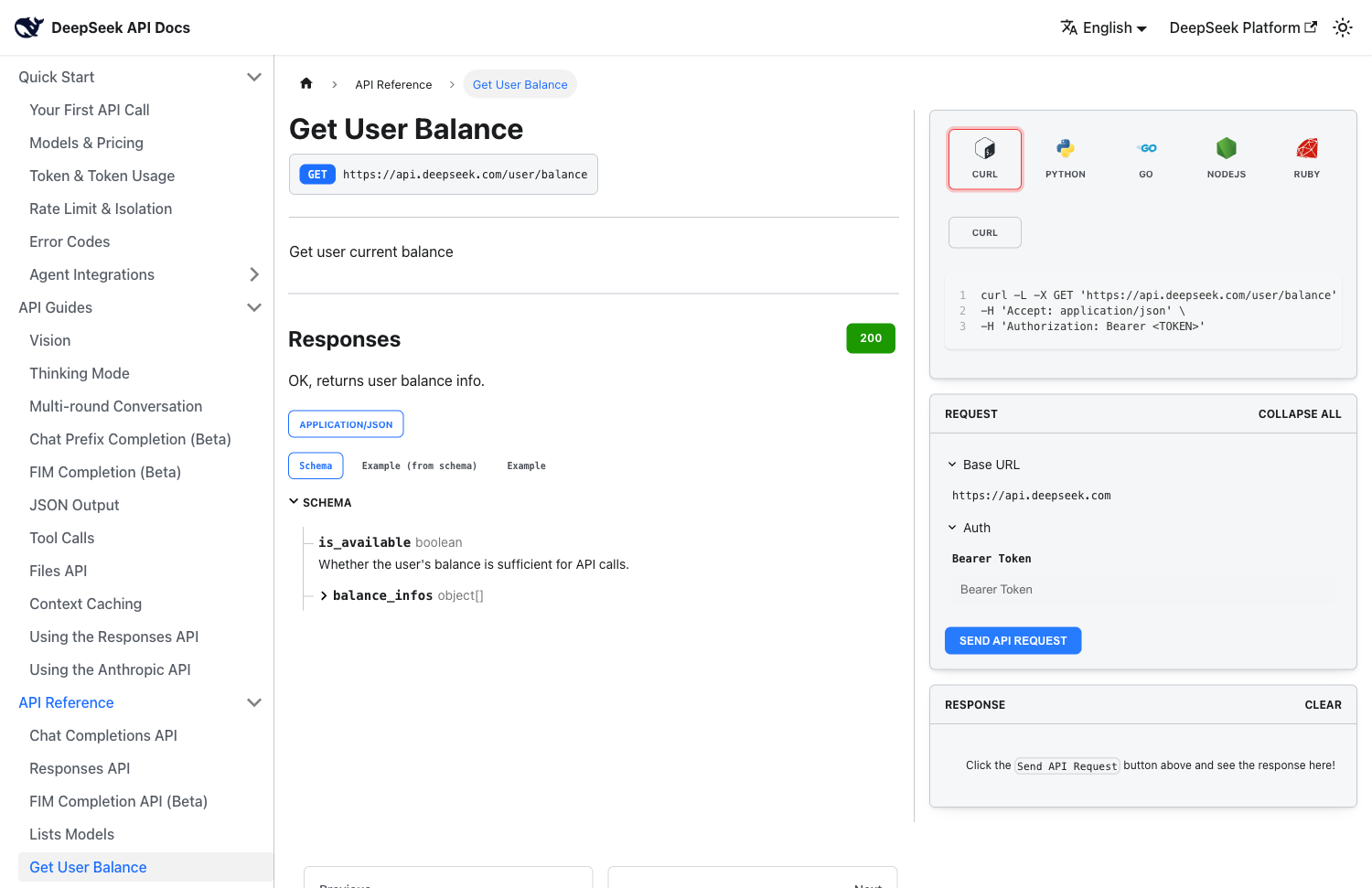Expand the Agent Integrations sidebar item
The image size is (1372, 888).
[254, 274]
